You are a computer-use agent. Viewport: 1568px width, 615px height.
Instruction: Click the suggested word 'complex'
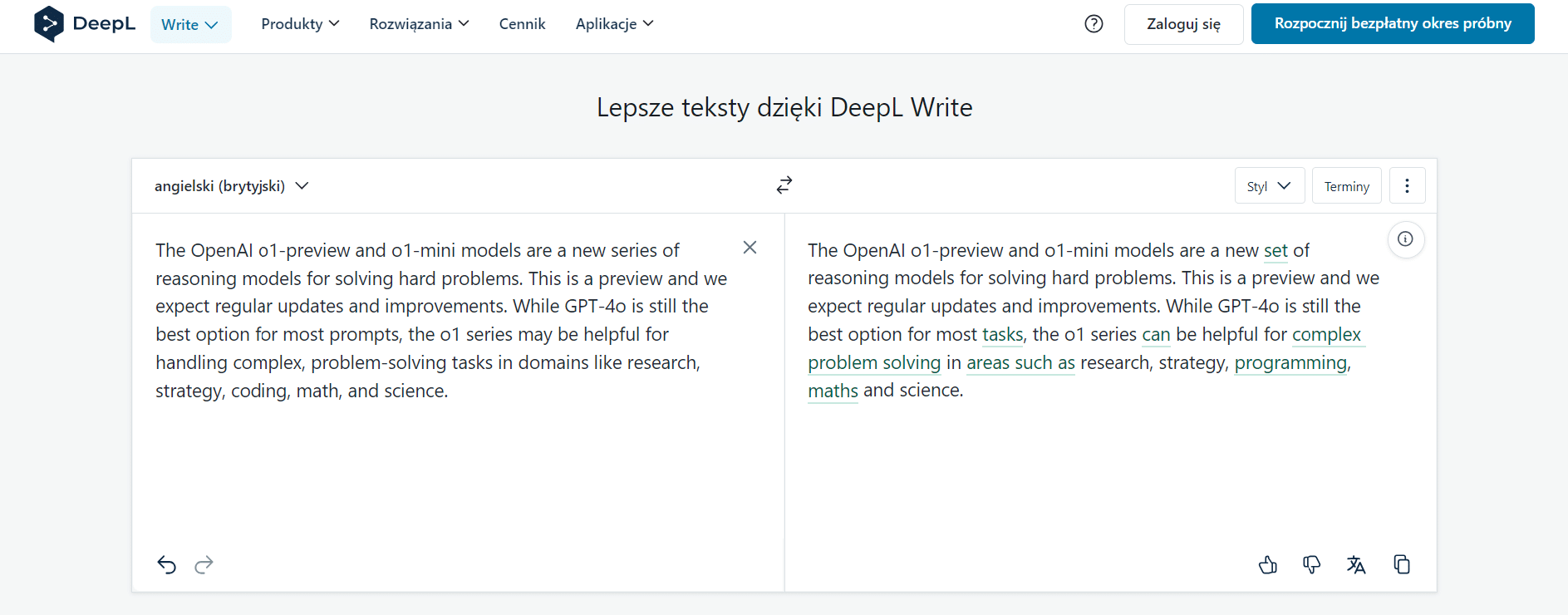pyautogui.click(x=1326, y=335)
